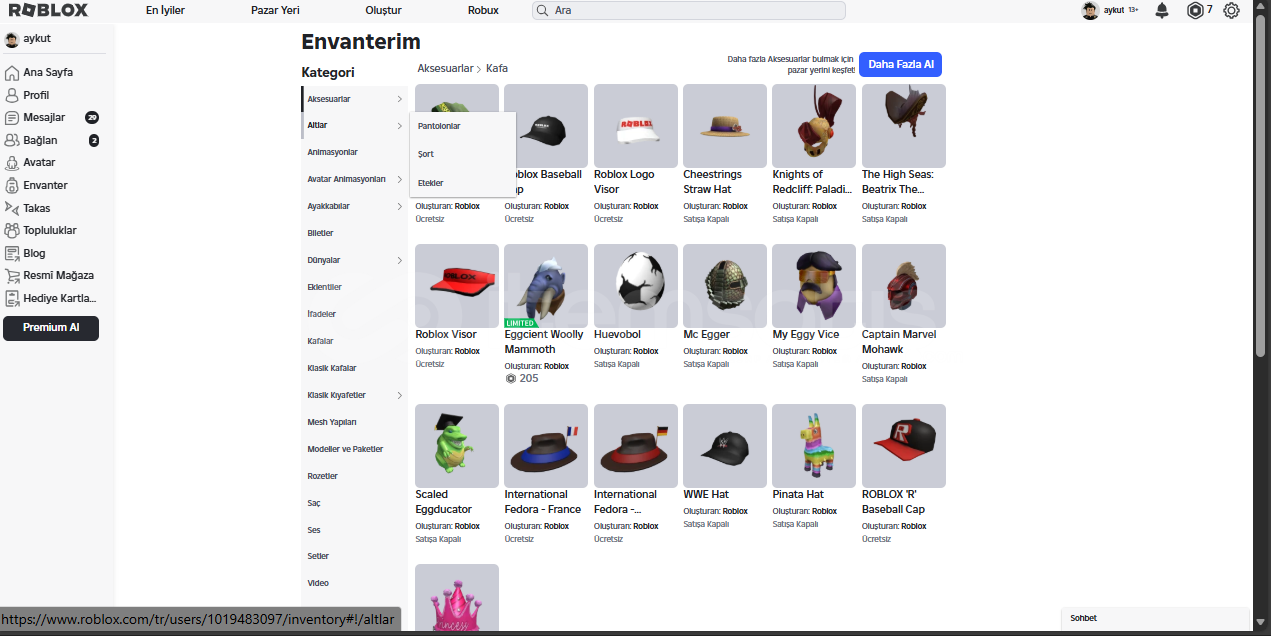The image size is (1271, 636).
Task: Expand the Avatar Animasyonları category arrow
Action: tap(399, 179)
